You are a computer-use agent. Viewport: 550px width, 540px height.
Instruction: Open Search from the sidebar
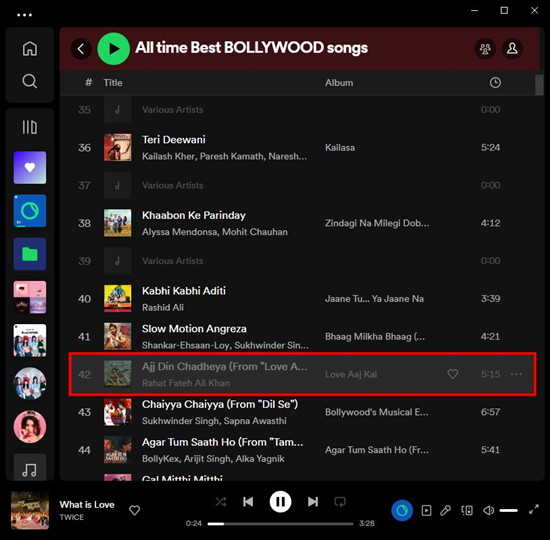(x=30, y=81)
